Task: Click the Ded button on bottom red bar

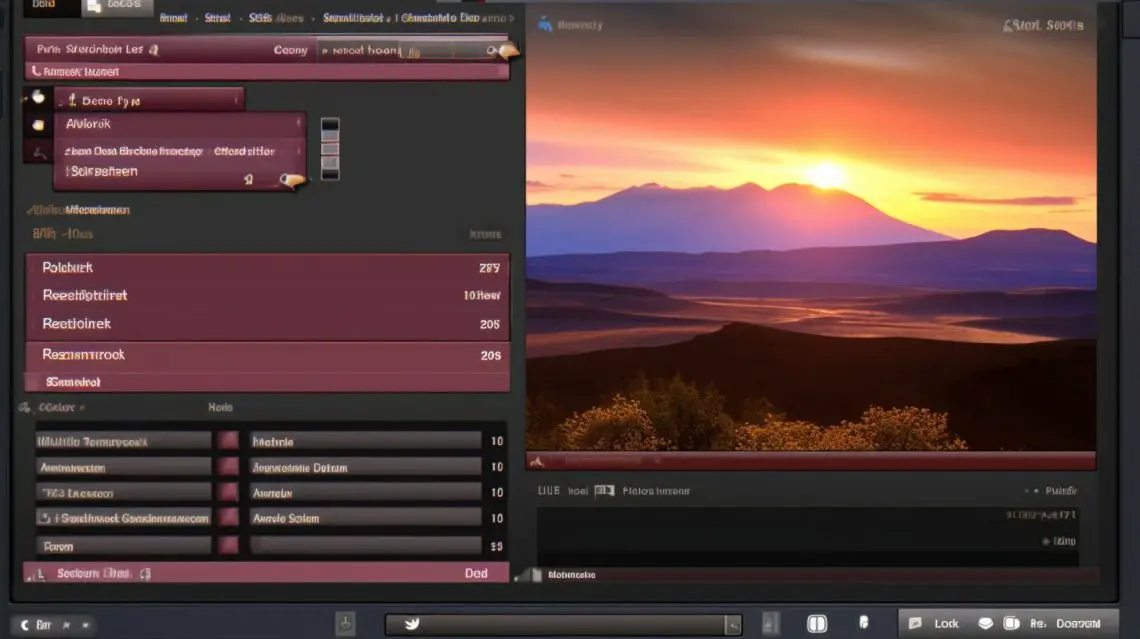Action: tap(476, 573)
